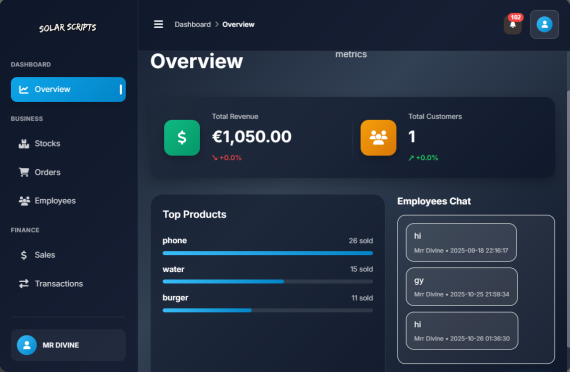Click the '15 sold' count
The width and height of the screenshot is (570, 372).
(361, 269)
